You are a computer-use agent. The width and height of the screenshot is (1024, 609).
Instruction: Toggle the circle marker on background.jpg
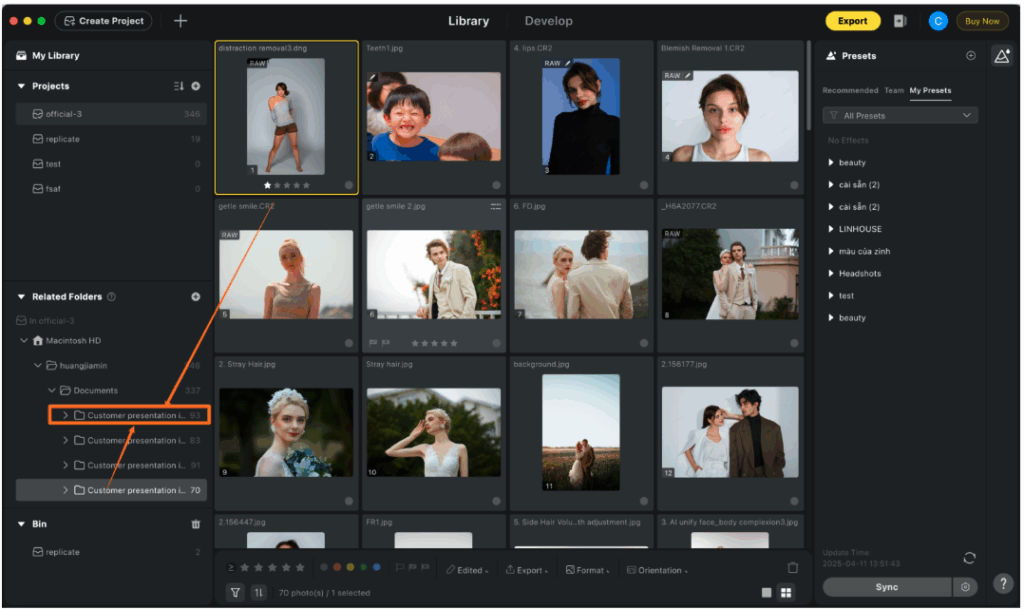point(644,501)
